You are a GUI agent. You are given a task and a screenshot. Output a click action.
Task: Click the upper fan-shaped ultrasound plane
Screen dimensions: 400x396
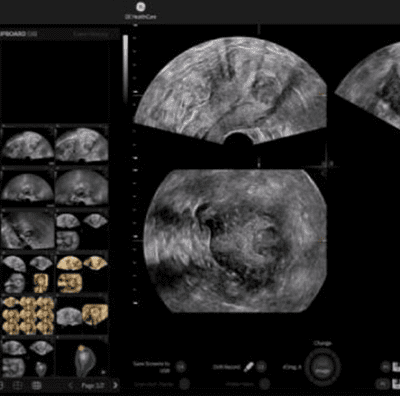pos(230,91)
